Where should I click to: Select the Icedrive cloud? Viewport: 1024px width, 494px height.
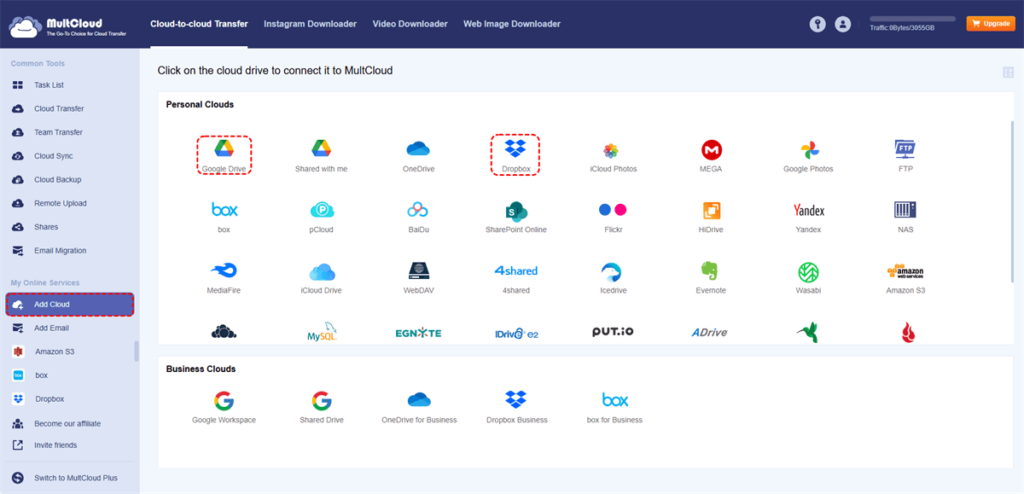[x=613, y=278]
